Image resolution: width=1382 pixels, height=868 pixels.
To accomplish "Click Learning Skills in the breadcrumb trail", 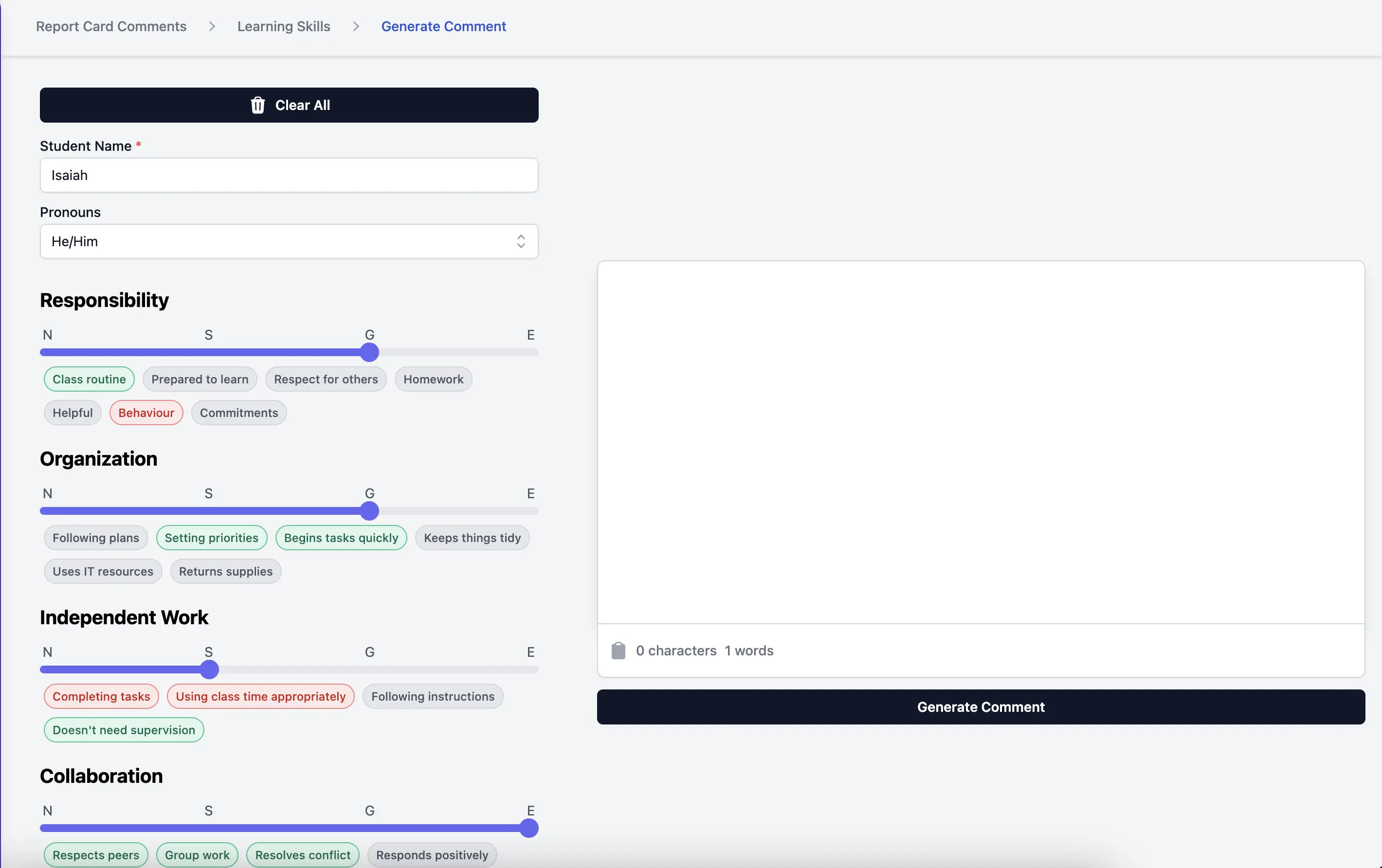I will pyautogui.click(x=284, y=26).
